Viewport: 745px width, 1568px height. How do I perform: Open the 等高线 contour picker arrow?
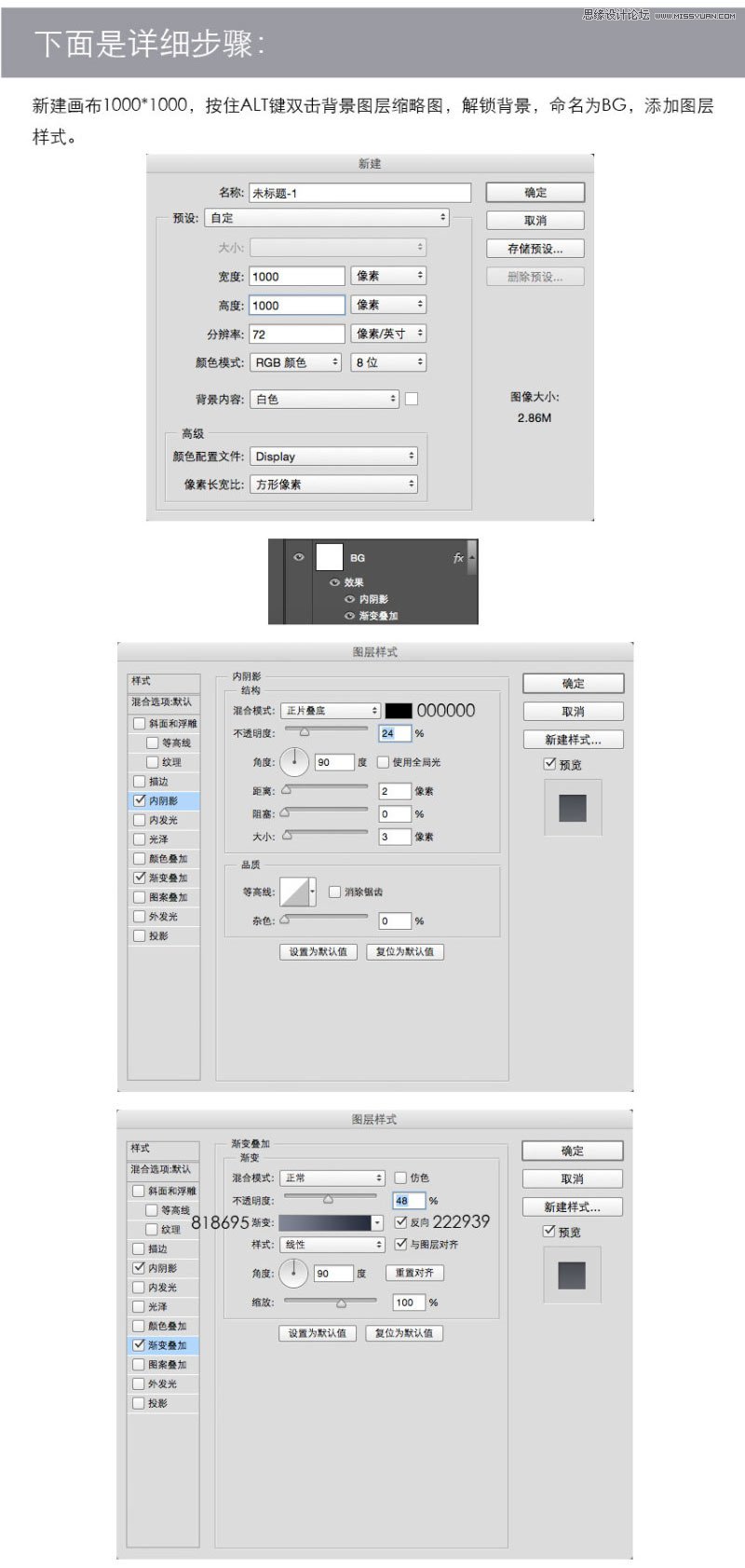(313, 892)
